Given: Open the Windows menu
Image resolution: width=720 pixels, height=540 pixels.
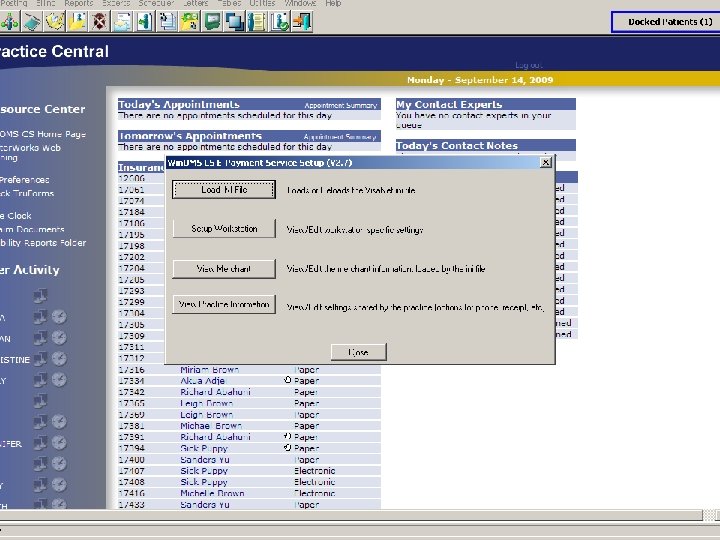Looking at the screenshot, I should pos(300,3).
